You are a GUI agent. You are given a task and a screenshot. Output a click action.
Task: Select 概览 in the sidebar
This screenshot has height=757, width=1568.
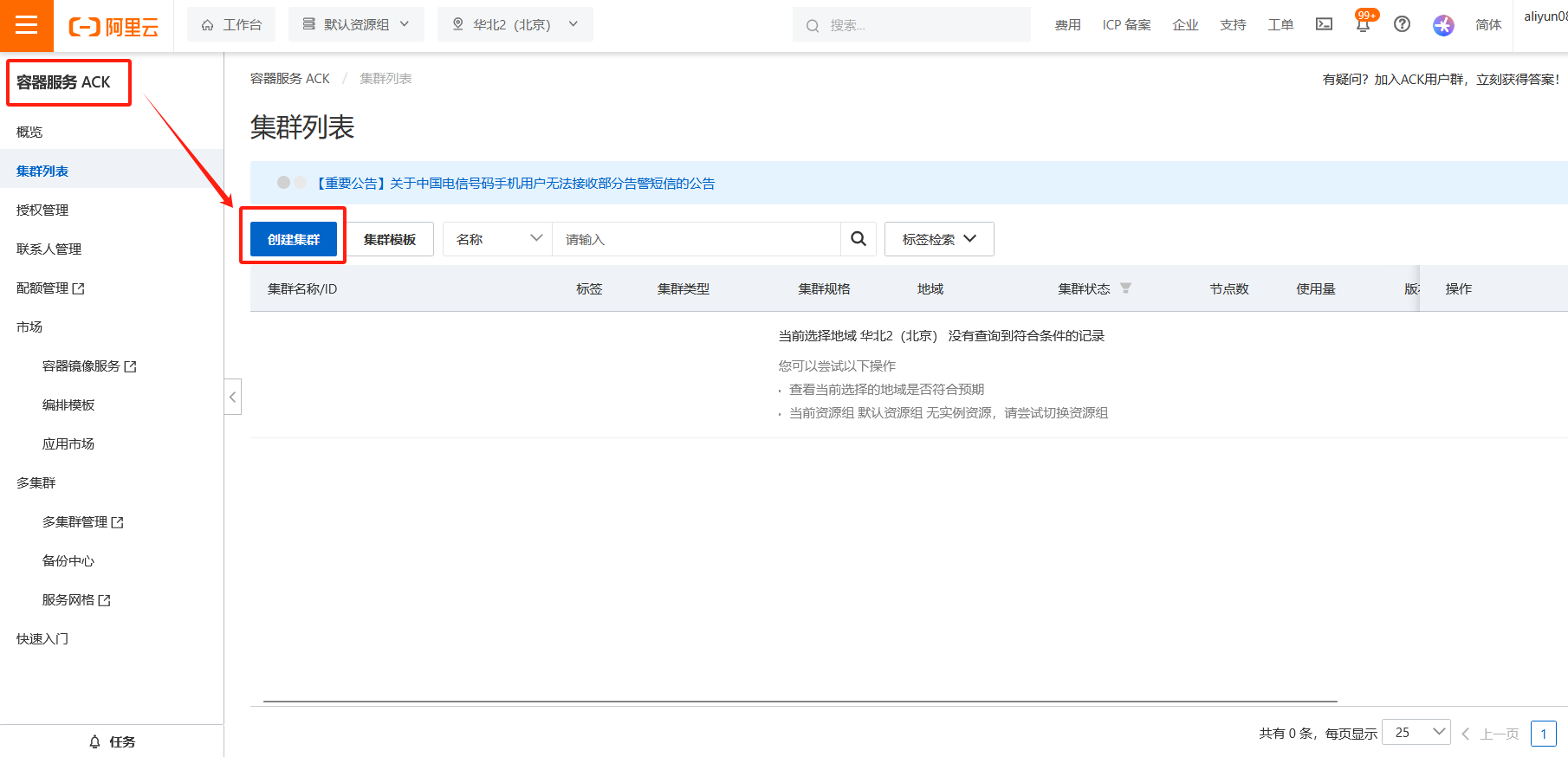point(29,132)
